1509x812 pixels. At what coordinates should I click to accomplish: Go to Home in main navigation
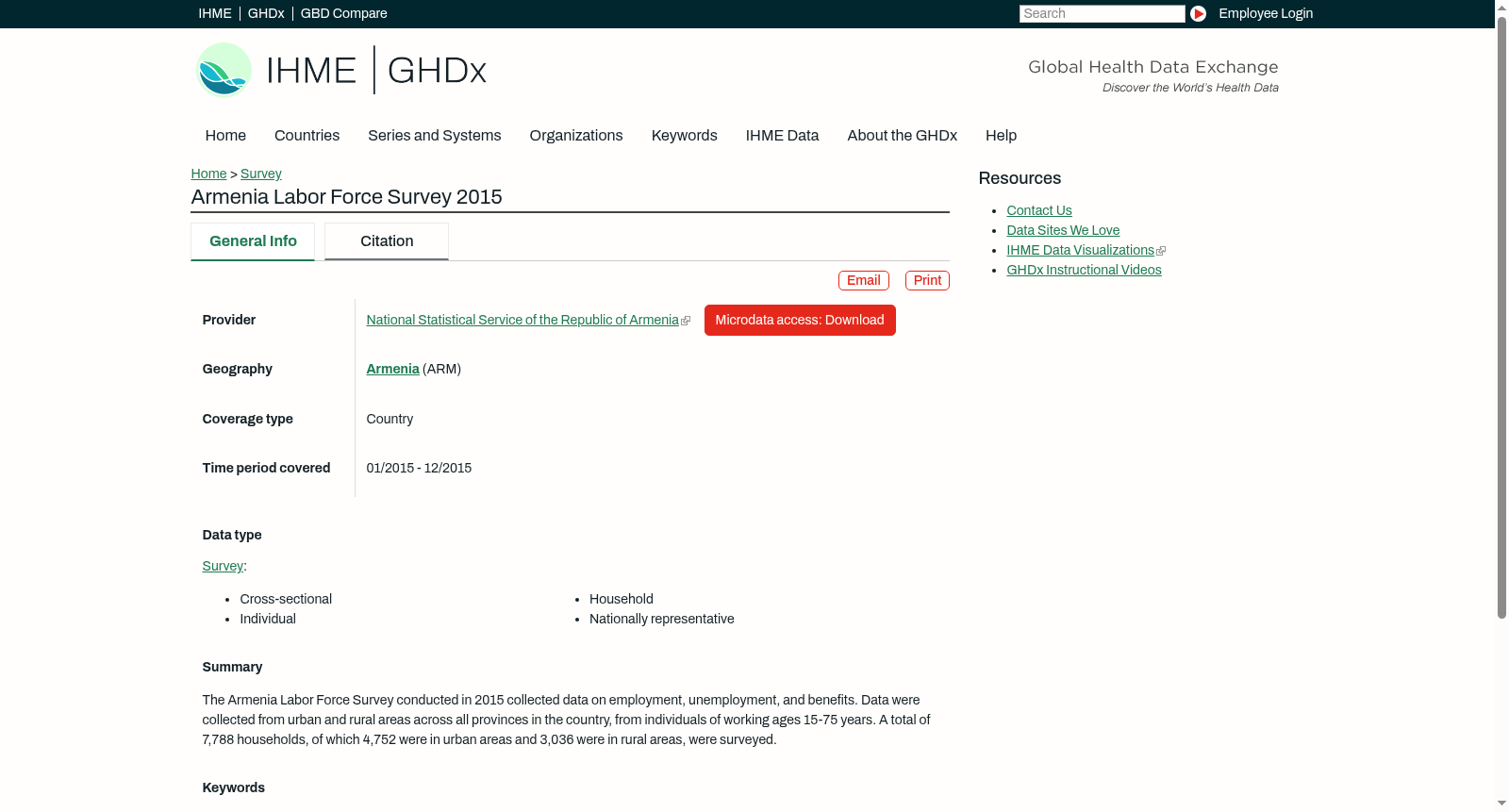225,136
